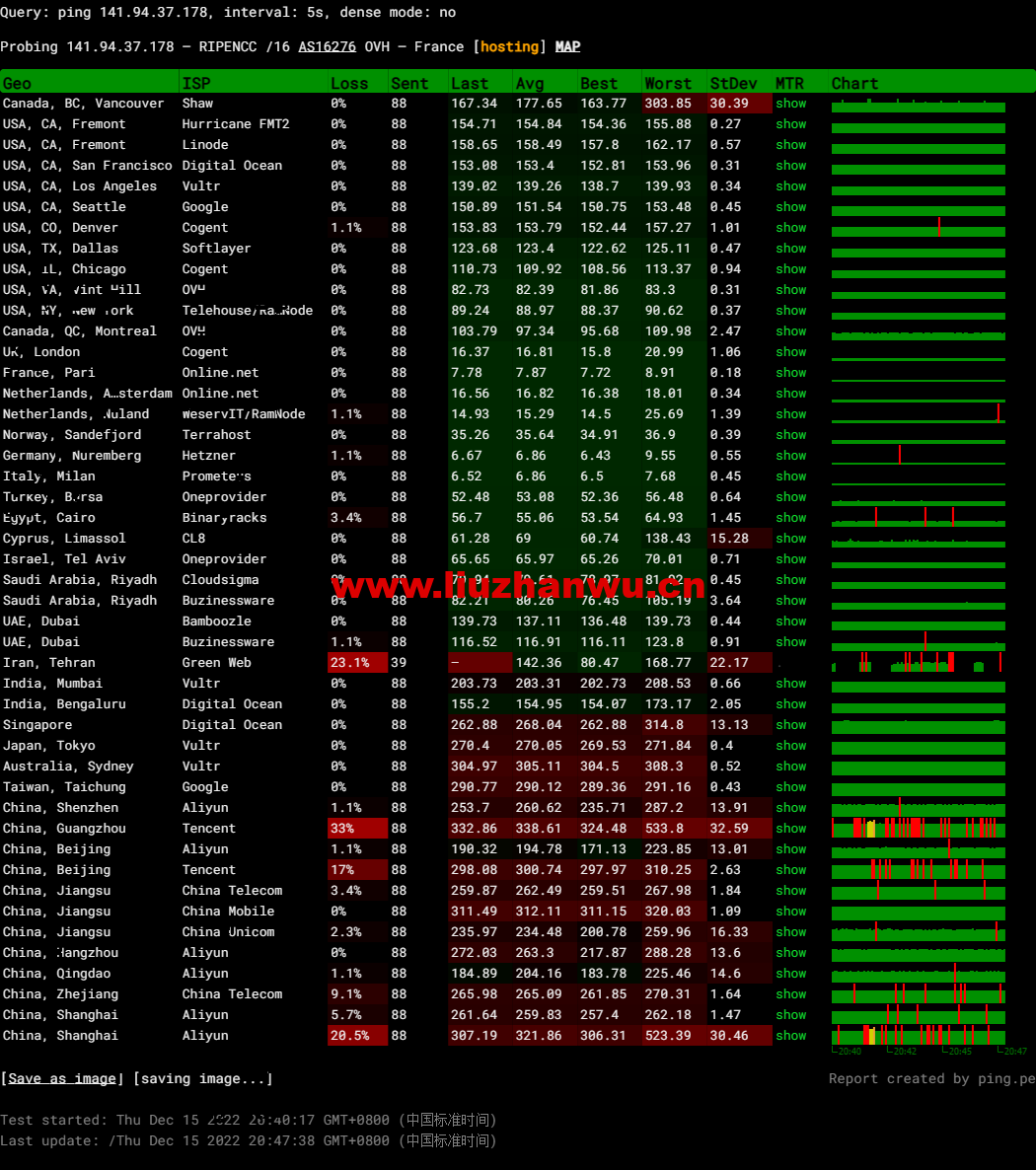Open the AS16276 link
The height and width of the screenshot is (1170, 1036).
[327, 46]
